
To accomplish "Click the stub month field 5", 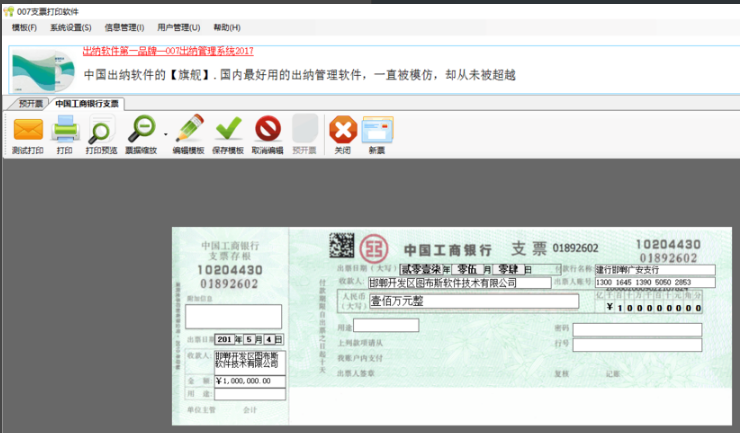I will pyautogui.click(x=249, y=340).
